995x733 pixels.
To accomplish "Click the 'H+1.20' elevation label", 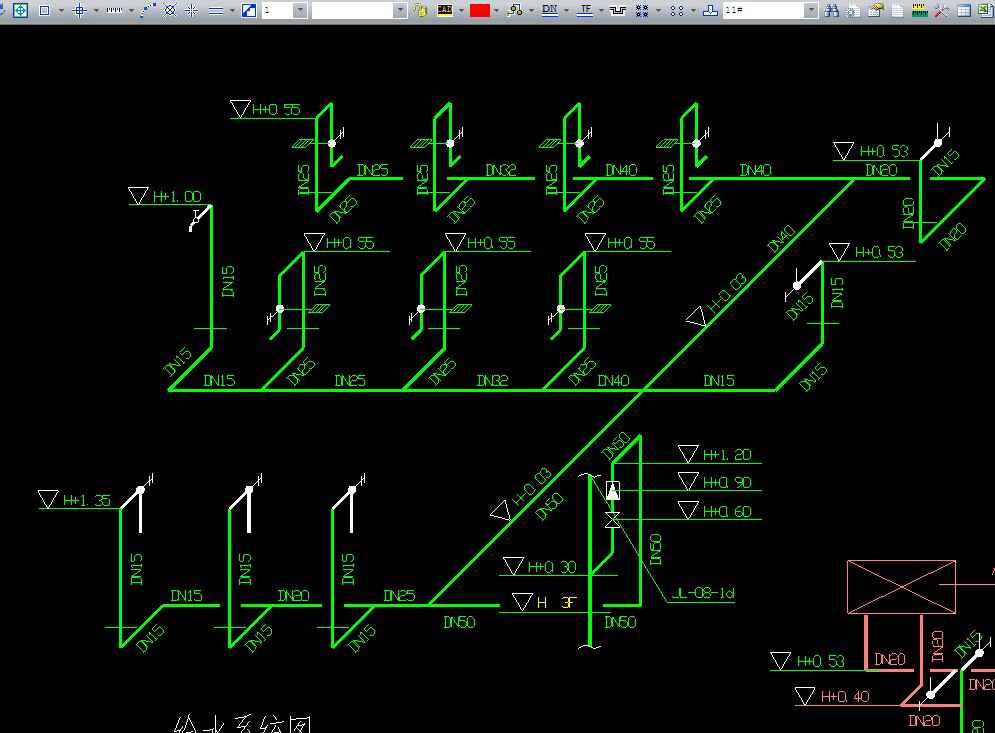I will click(x=727, y=455).
